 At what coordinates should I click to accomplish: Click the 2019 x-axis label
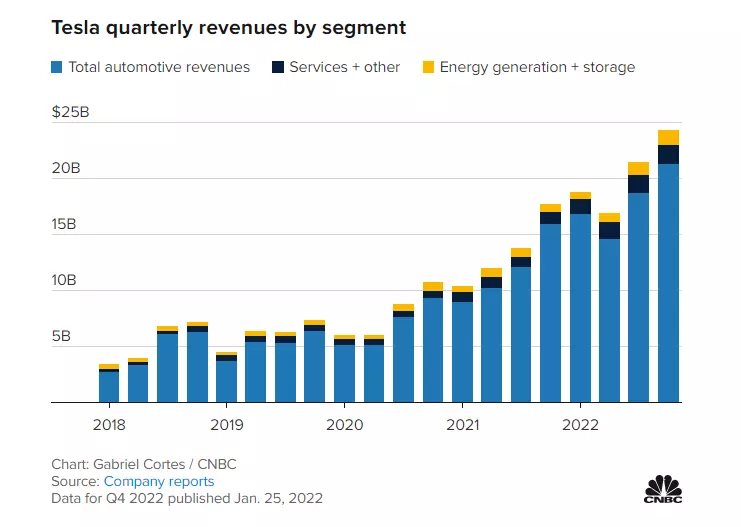tap(227, 425)
